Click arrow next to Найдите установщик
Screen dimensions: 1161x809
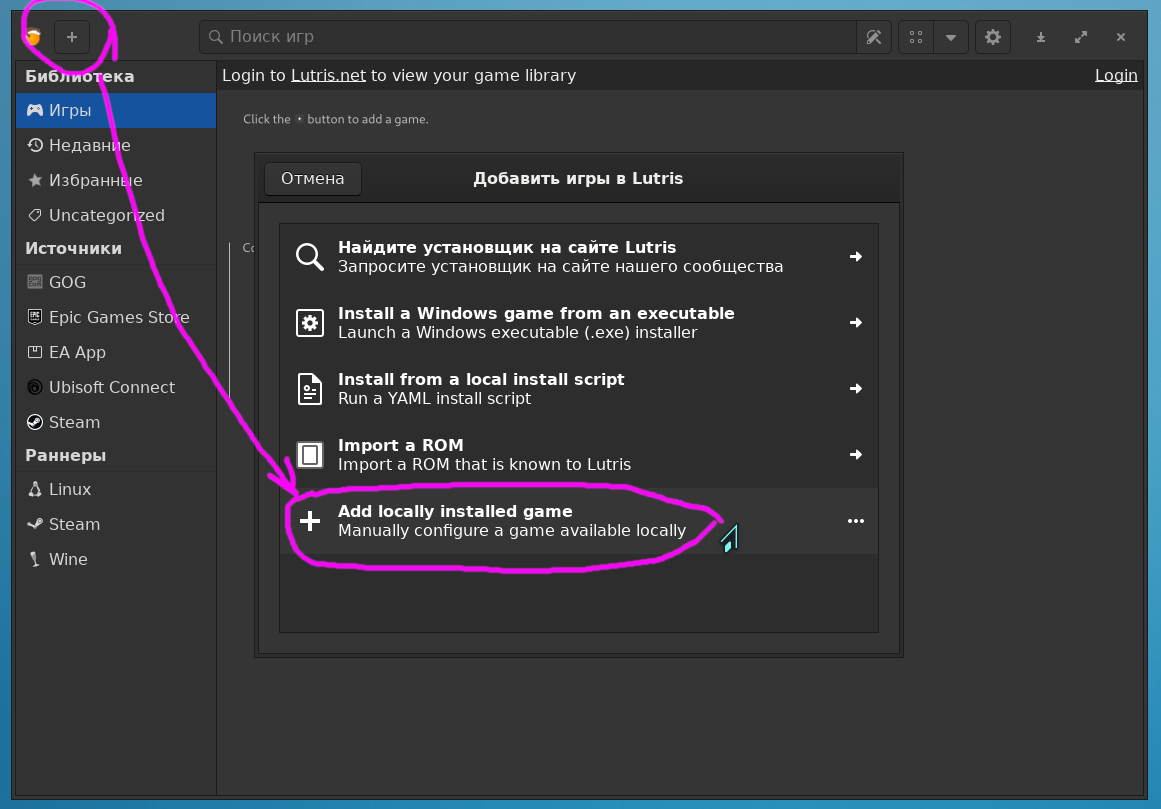pos(856,257)
